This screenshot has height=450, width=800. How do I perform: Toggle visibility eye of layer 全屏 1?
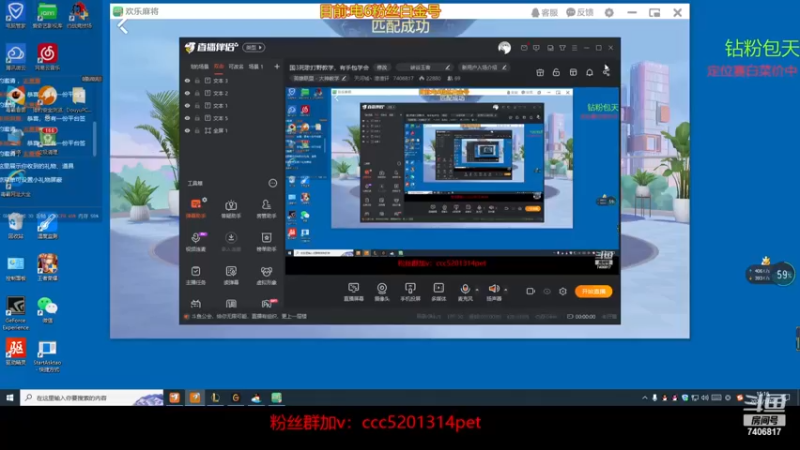coord(187,131)
